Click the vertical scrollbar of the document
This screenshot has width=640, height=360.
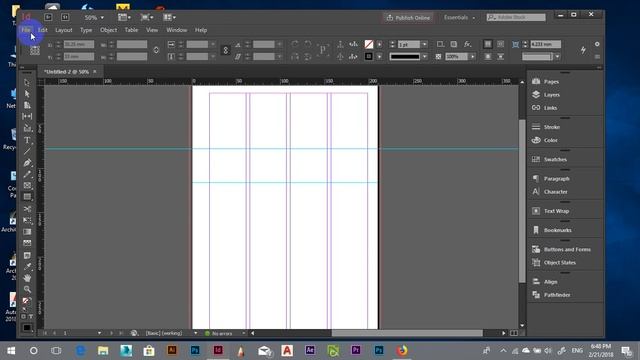pyautogui.click(x=522, y=201)
